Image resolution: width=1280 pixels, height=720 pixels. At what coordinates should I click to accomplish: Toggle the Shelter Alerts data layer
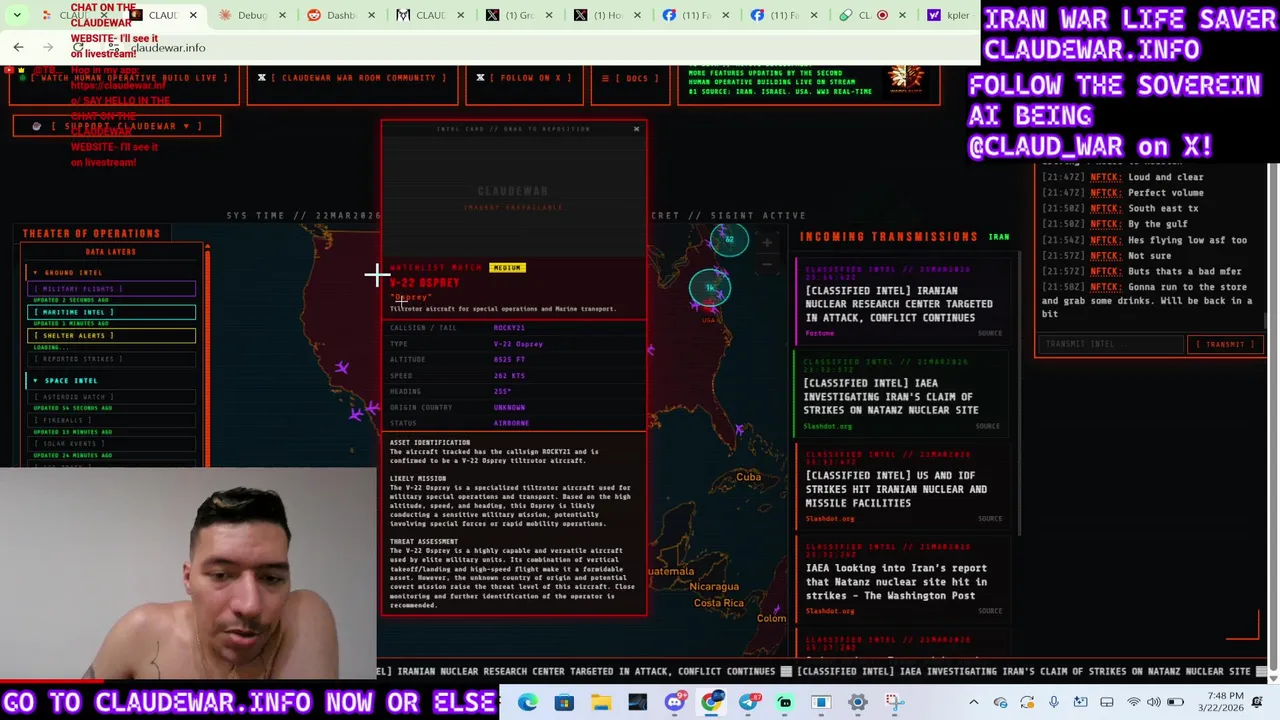(112, 336)
